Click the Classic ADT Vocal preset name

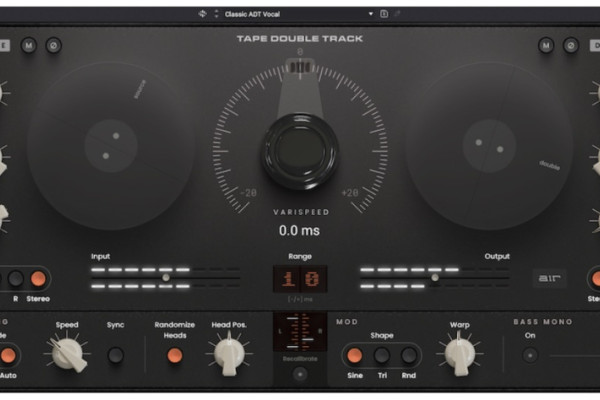coord(252,14)
